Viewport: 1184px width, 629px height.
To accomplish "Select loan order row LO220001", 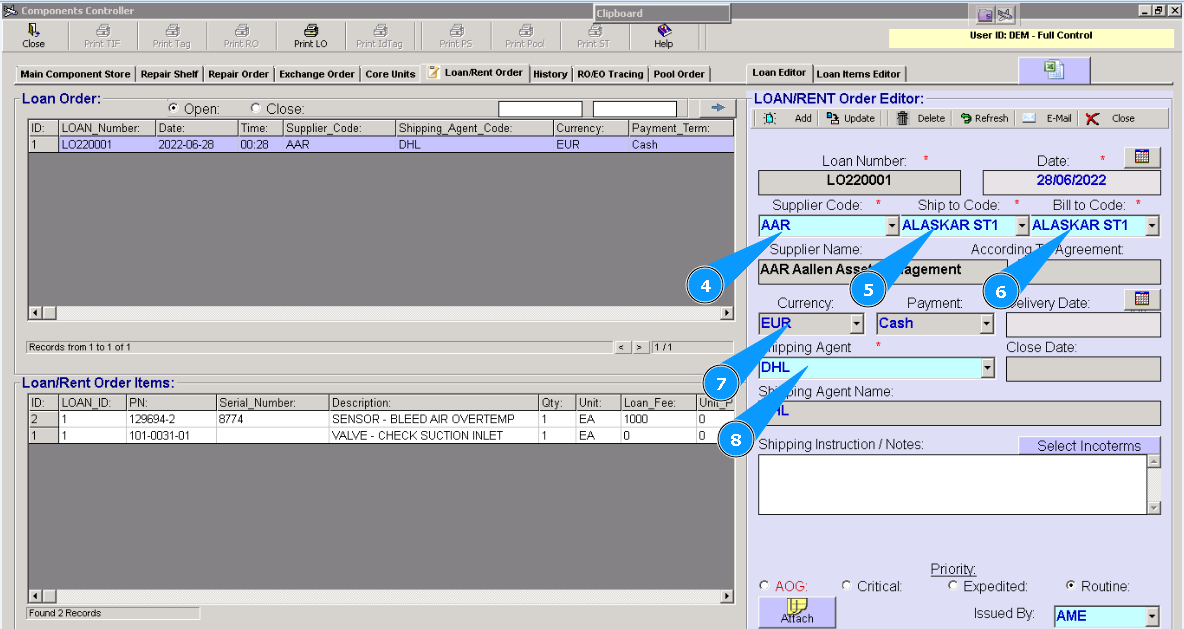I will tap(381, 144).
